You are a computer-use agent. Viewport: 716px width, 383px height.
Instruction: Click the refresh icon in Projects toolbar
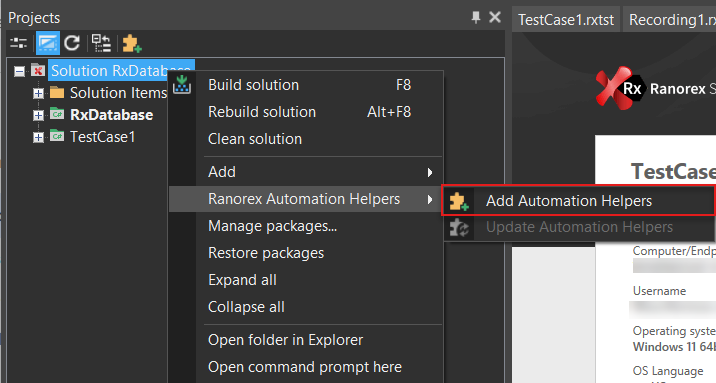pyautogui.click(x=72, y=43)
